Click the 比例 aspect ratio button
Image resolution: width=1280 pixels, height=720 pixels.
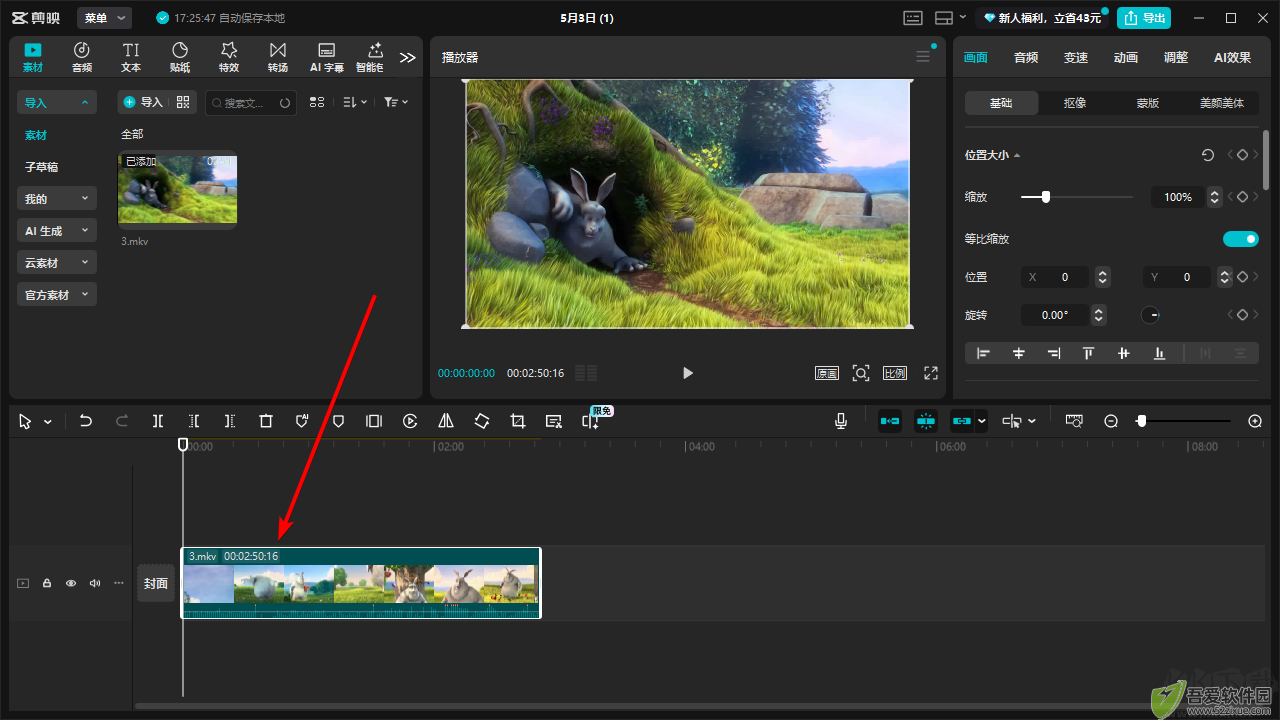click(x=895, y=373)
